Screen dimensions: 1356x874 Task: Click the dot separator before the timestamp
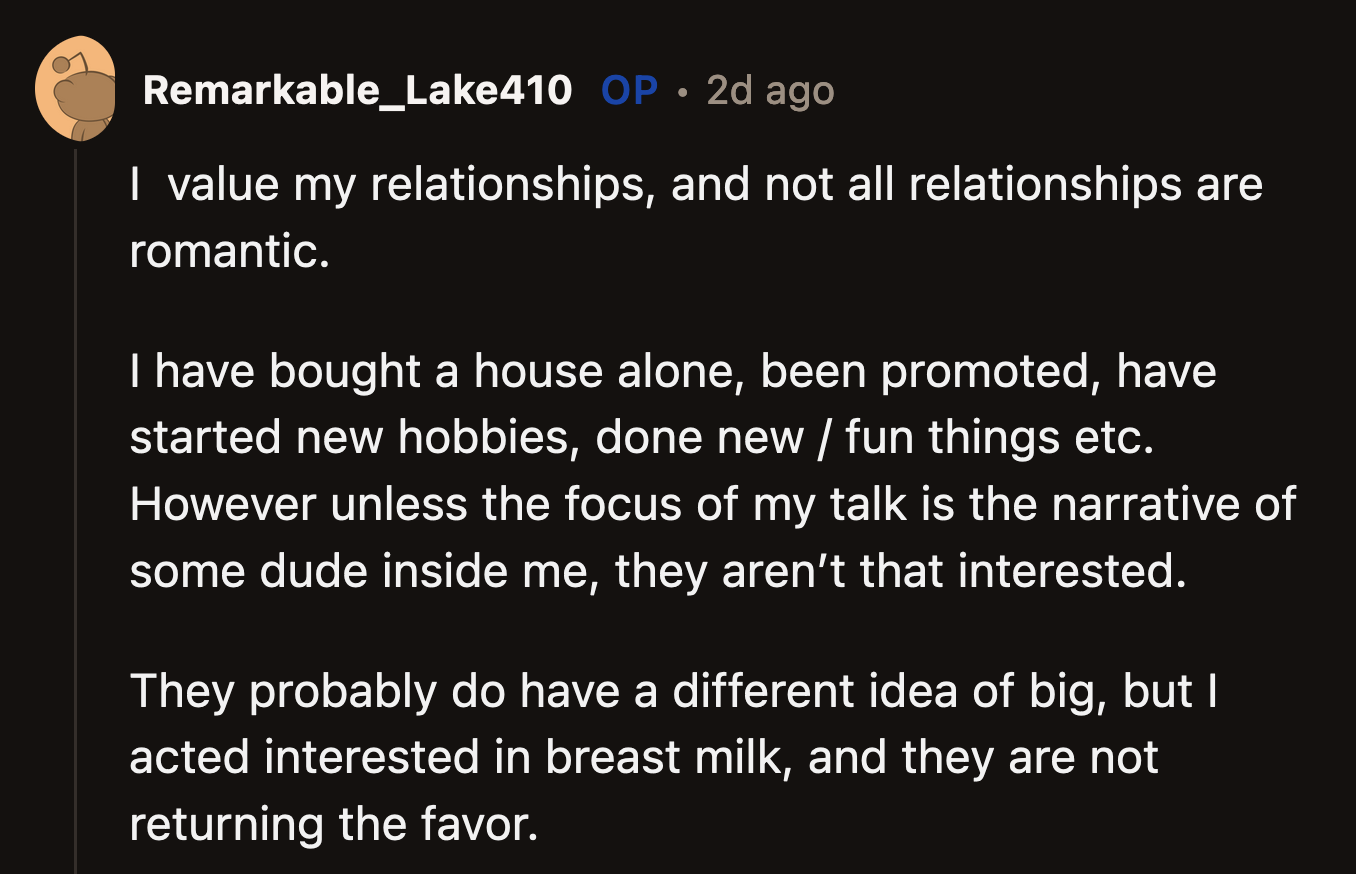(x=683, y=92)
